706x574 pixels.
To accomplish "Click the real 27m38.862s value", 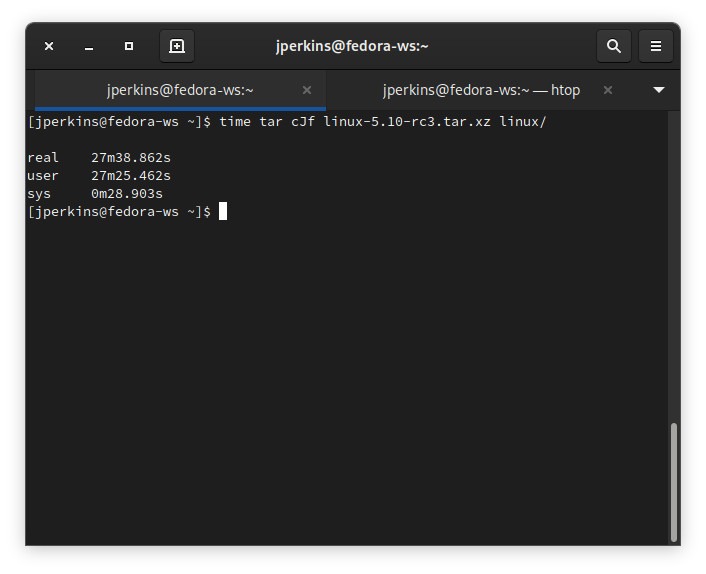I will pyautogui.click(x=131, y=158).
